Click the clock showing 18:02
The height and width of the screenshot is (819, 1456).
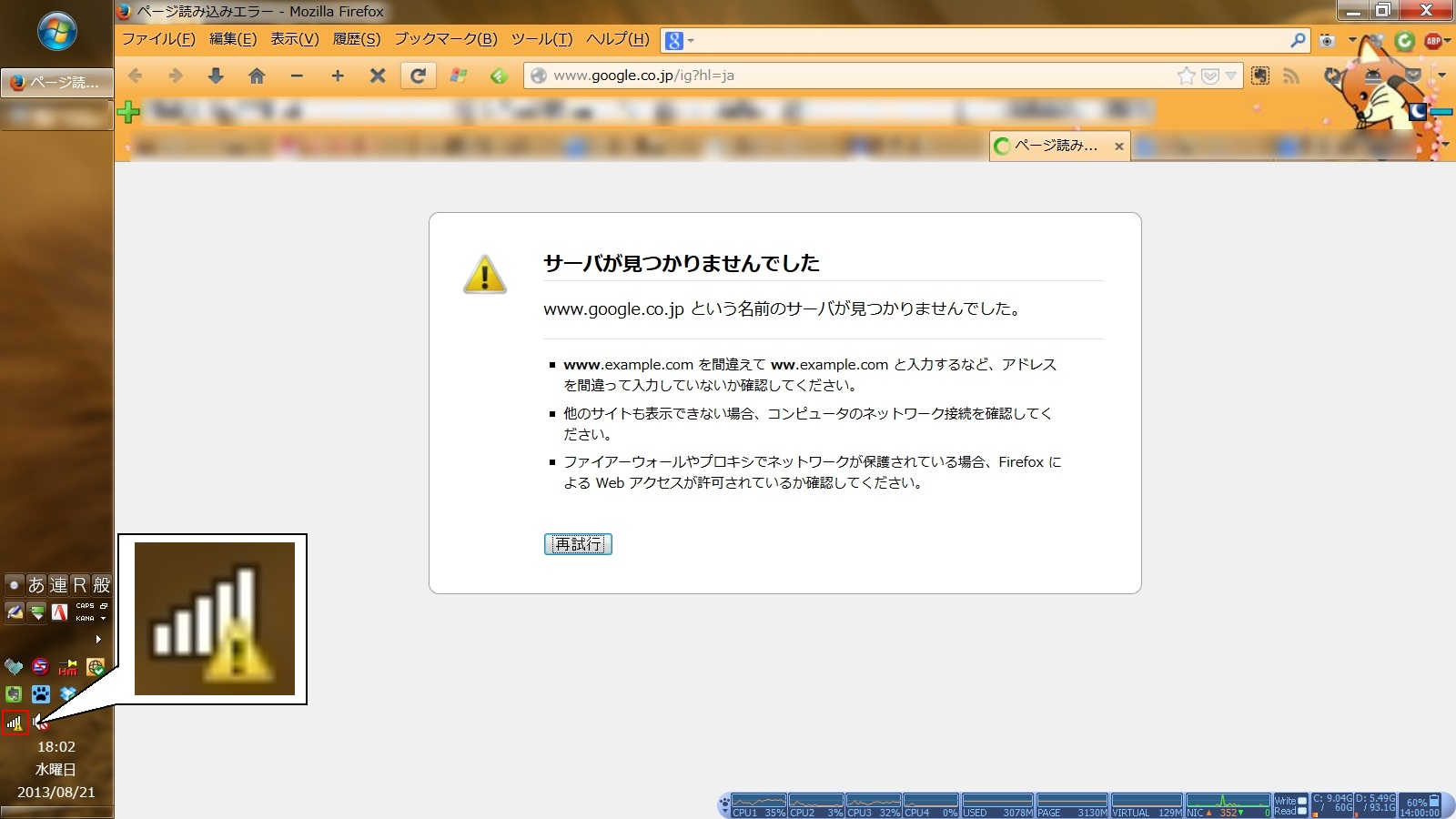point(56,747)
